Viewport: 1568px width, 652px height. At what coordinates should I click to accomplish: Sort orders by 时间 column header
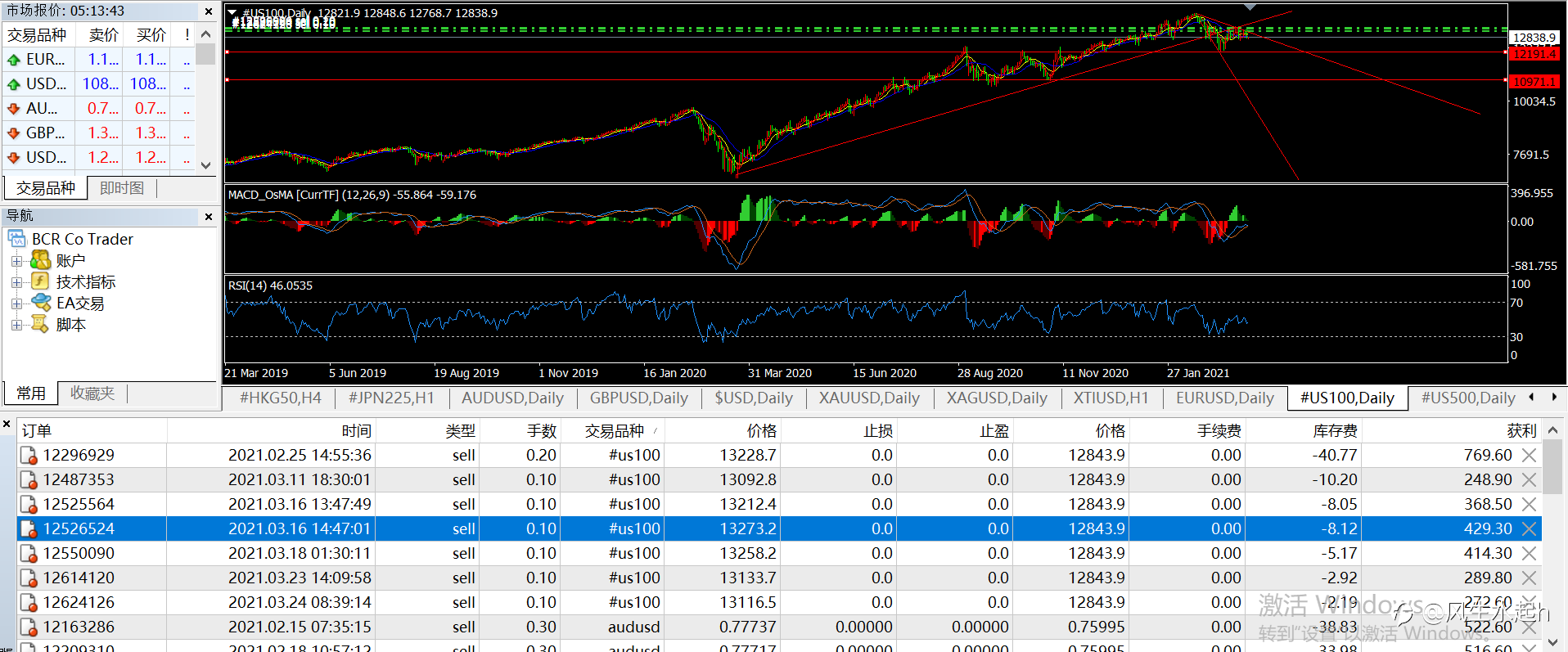[x=271, y=431]
